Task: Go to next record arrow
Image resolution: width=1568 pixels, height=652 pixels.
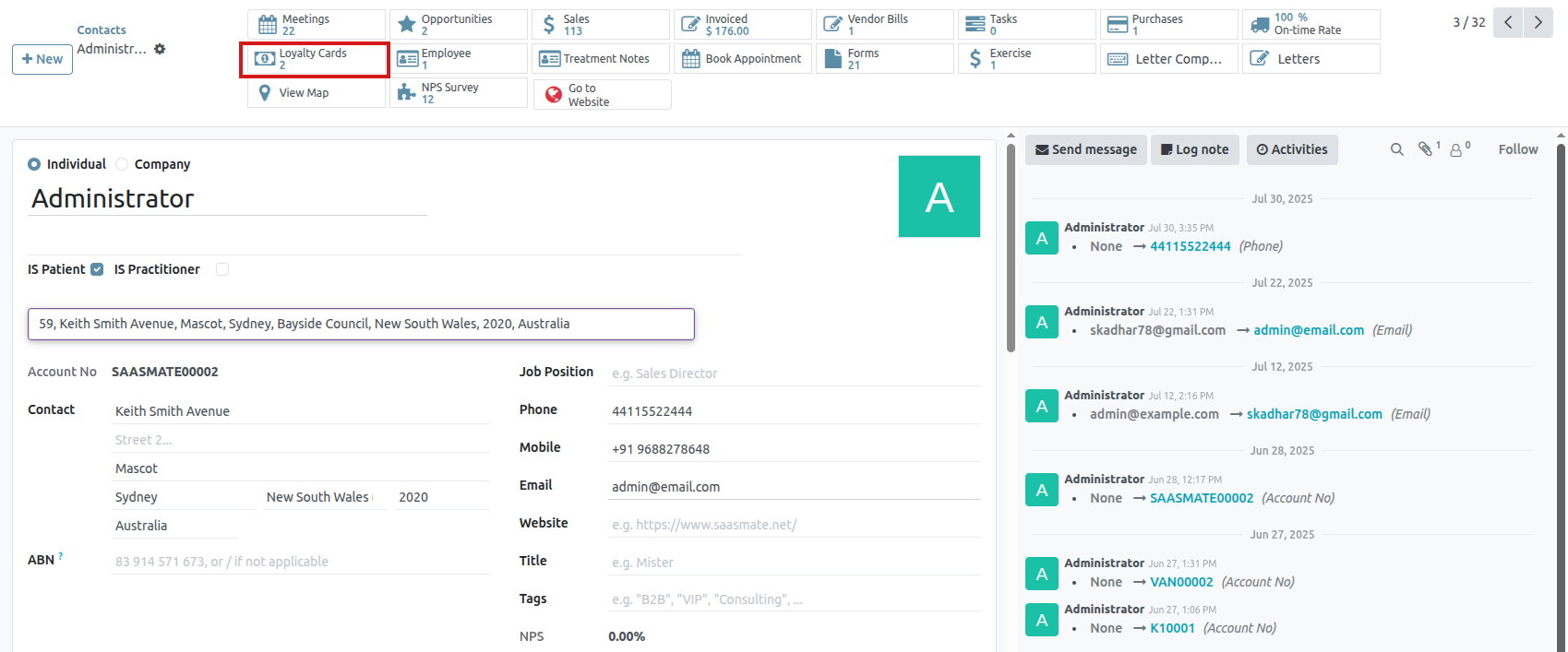Action: tap(1538, 22)
